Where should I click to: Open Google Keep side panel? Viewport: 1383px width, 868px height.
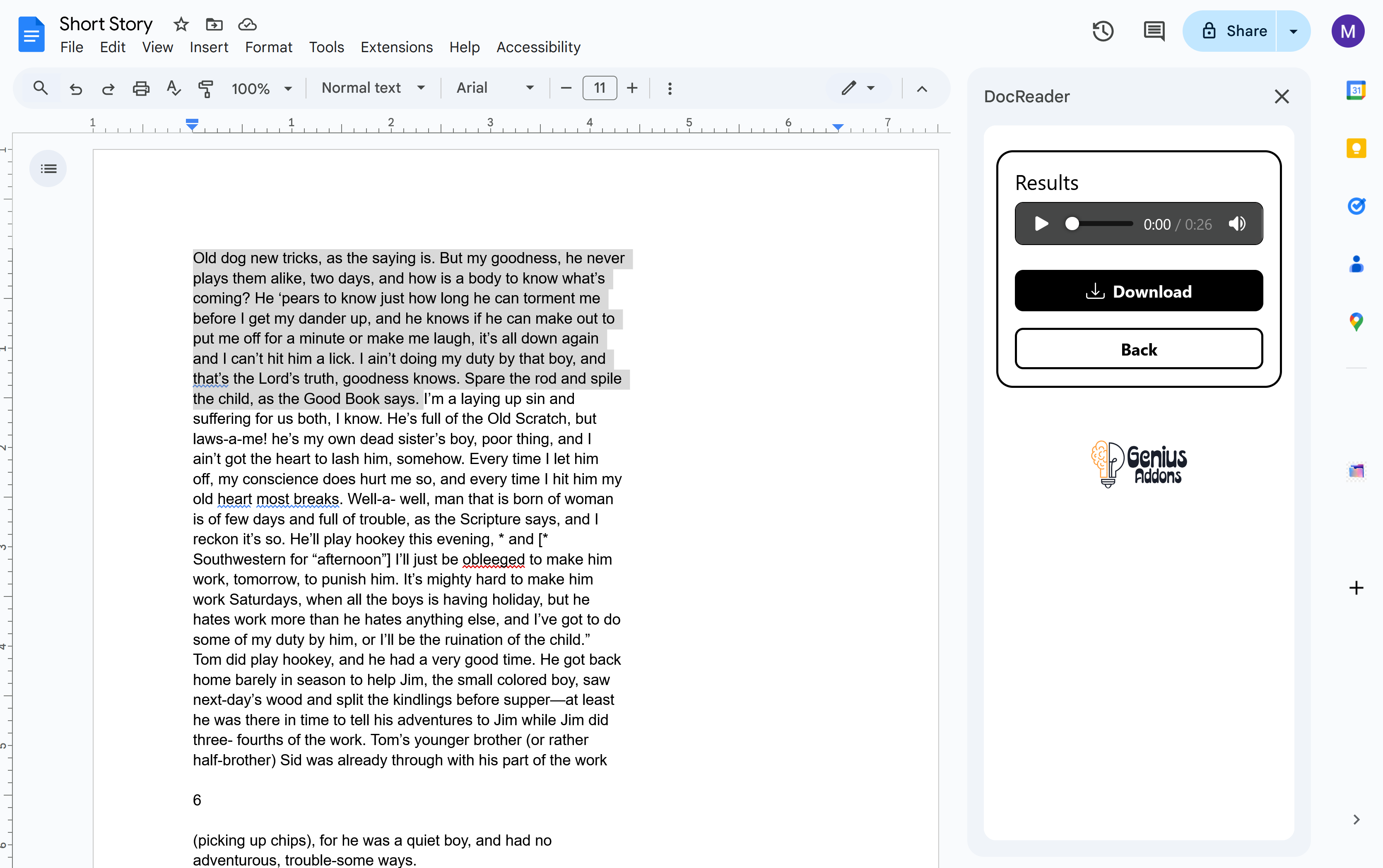(x=1356, y=148)
